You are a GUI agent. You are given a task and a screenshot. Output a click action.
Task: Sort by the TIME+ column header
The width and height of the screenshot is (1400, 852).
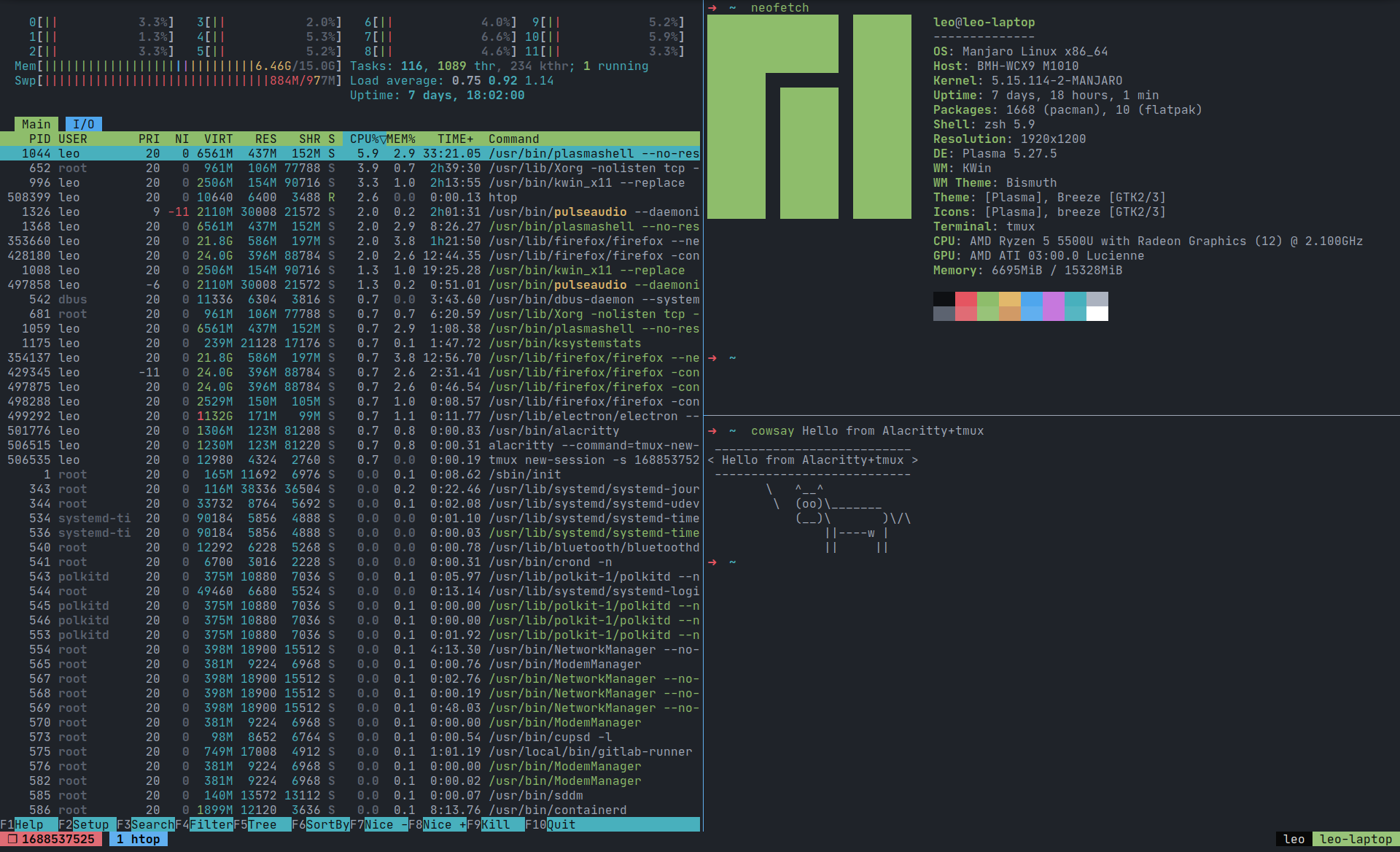pos(456,139)
